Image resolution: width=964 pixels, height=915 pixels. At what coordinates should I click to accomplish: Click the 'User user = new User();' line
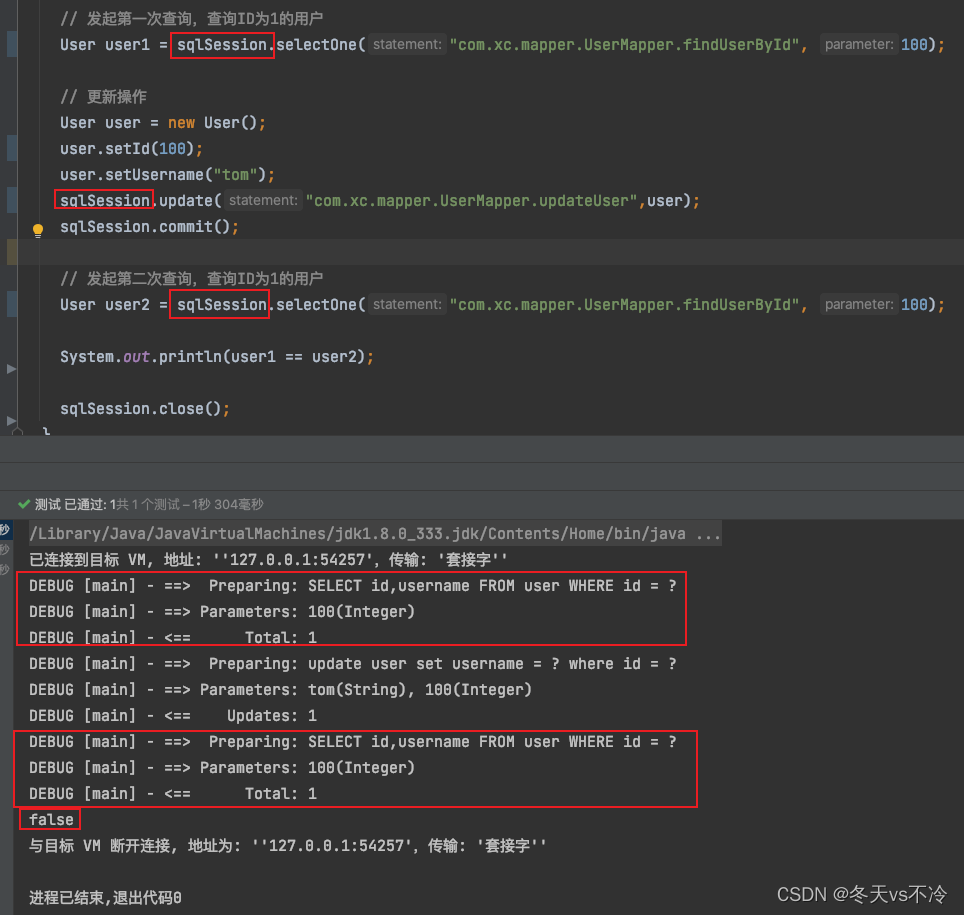tap(163, 122)
